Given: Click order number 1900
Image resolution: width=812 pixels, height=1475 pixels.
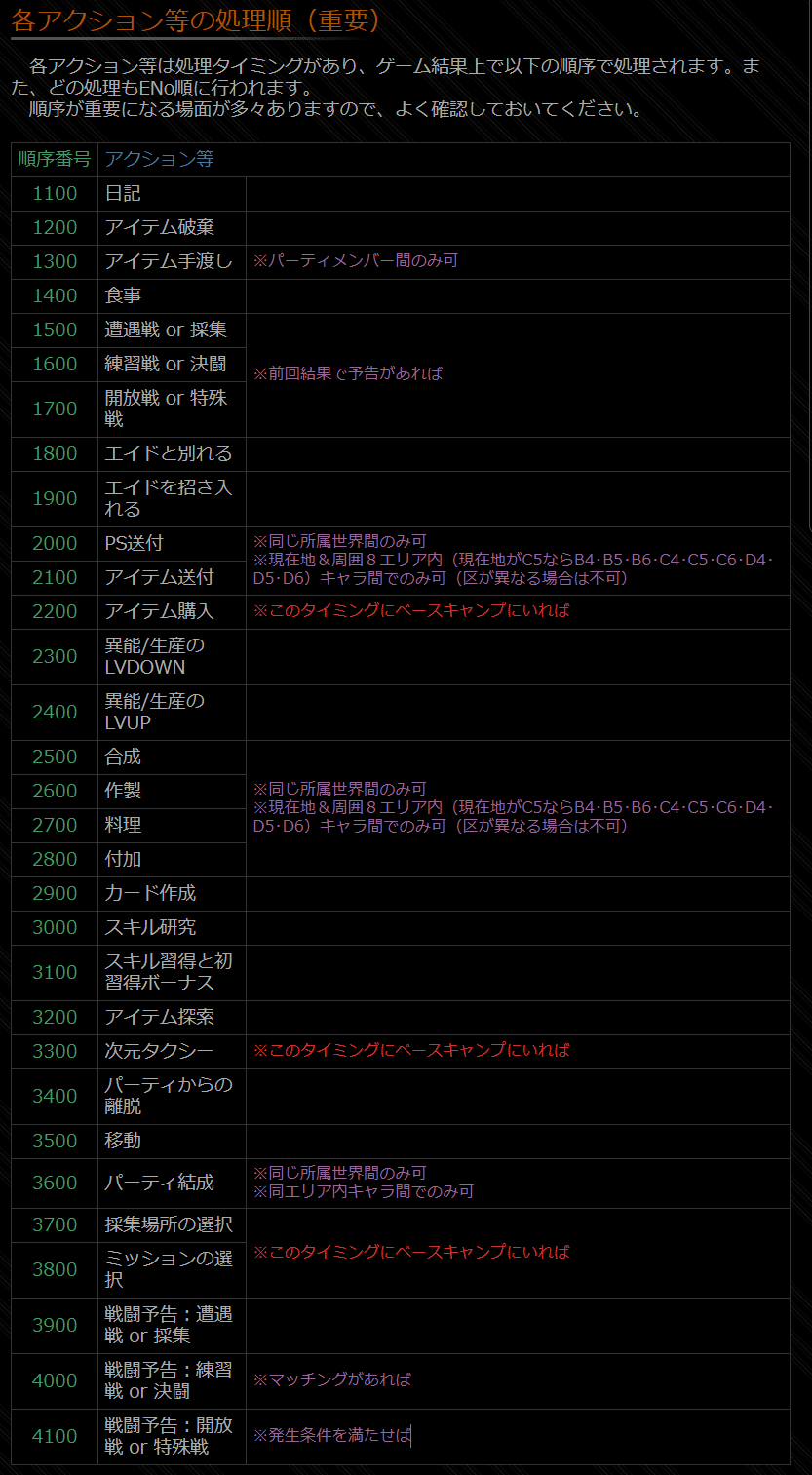Looking at the screenshot, I should [x=55, y=499].
